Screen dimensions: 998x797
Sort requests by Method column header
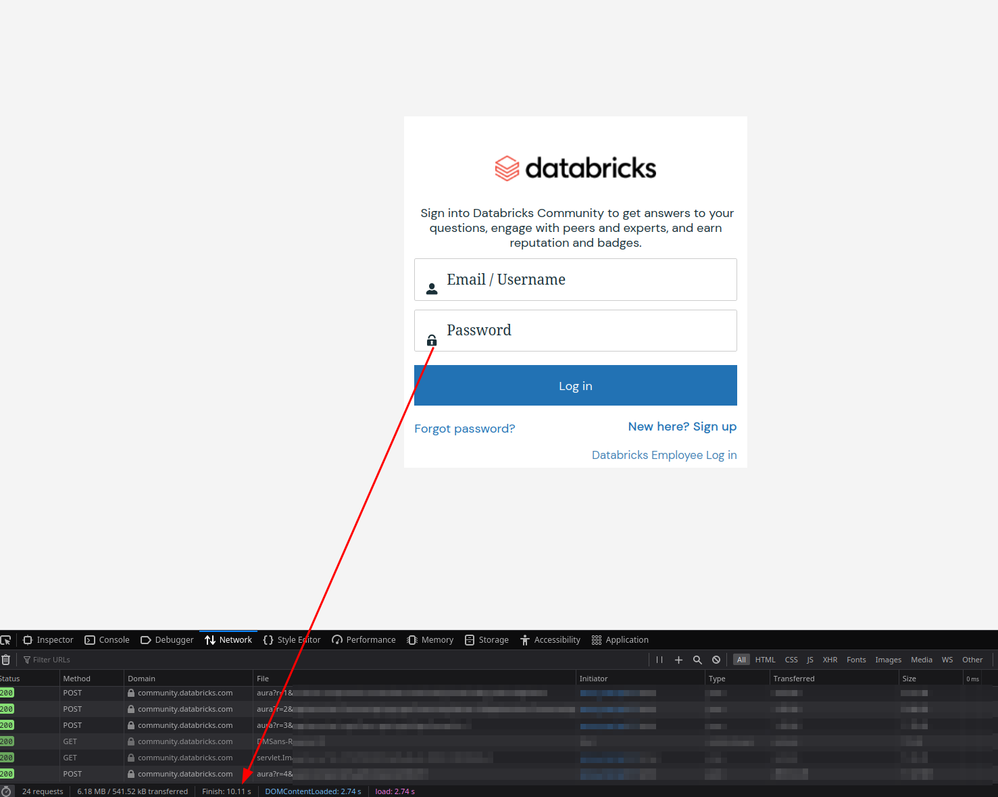tap(77, 678)
